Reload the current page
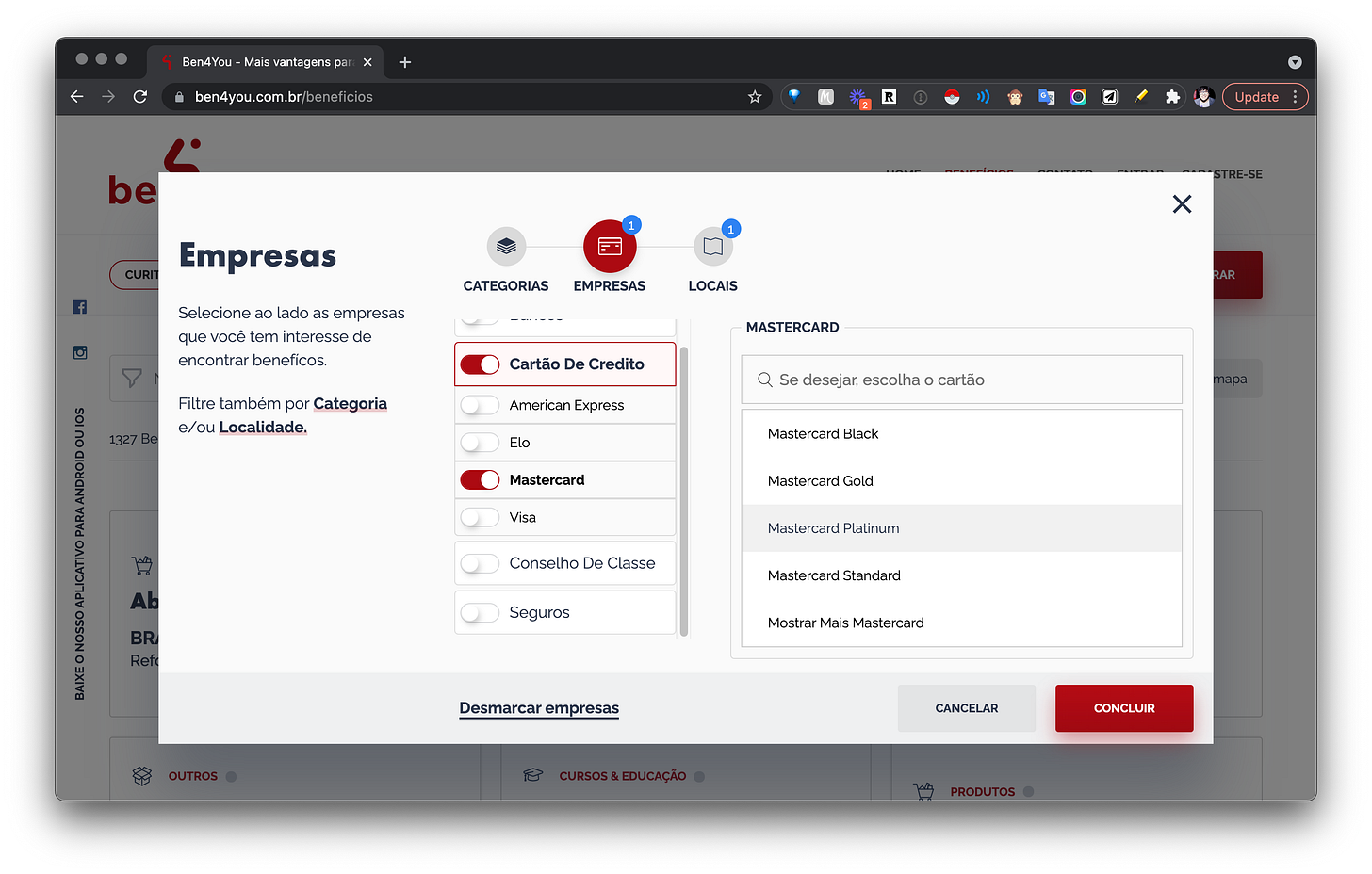 [x=140, y=97]
